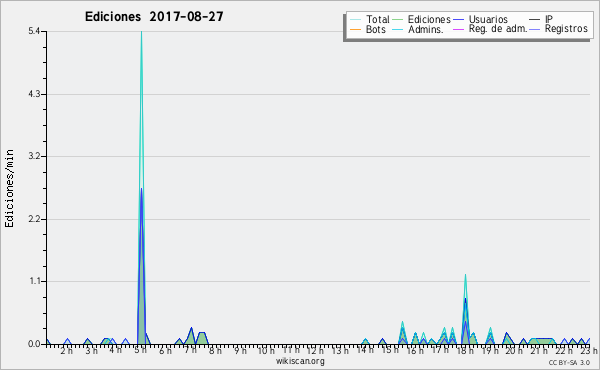The height and width of the screenshot is (370, 600).
Task: Click the "14 h" x-axis label
Action: point(365,350)
